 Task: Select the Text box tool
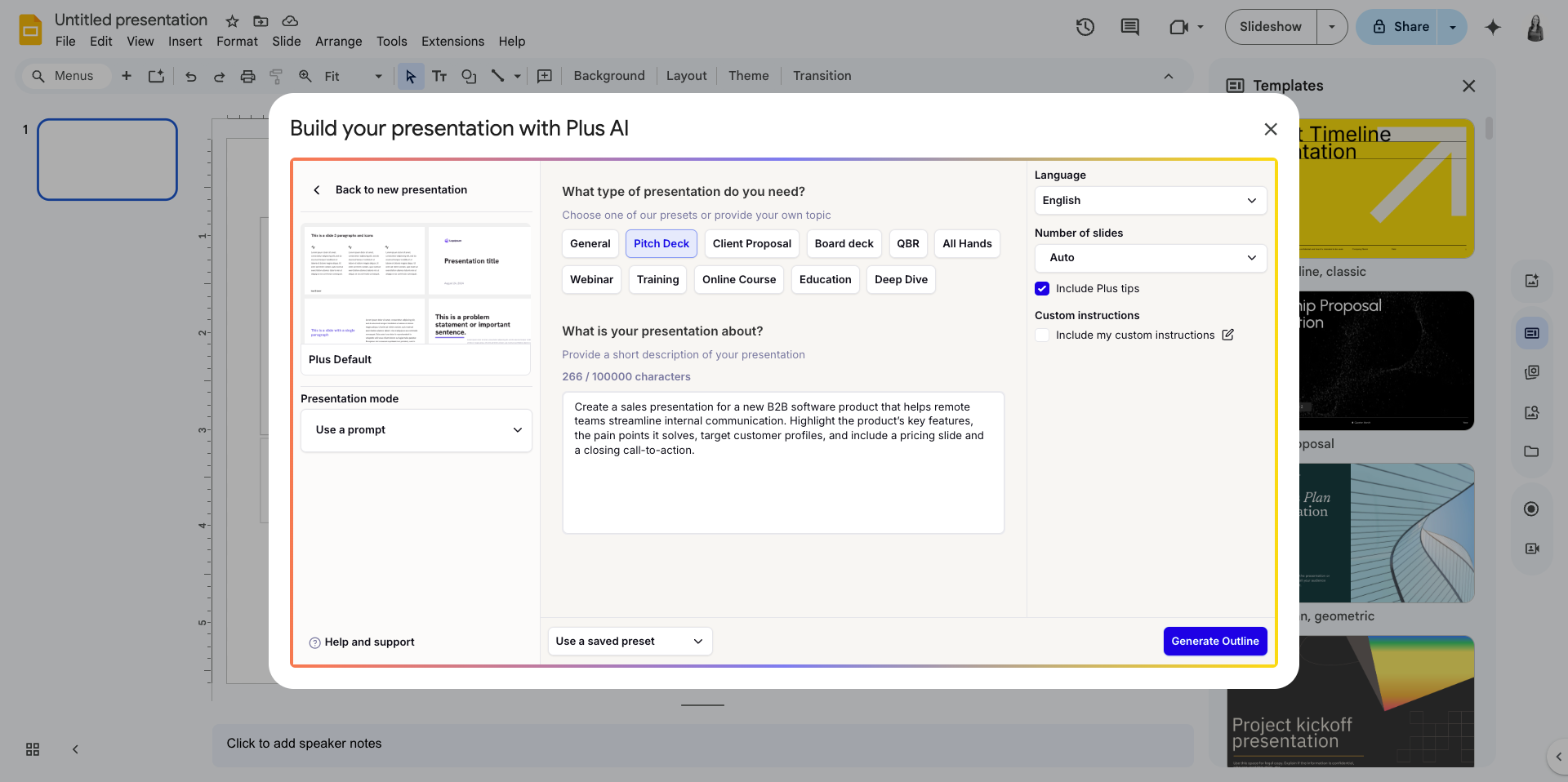tap(439, 76)
